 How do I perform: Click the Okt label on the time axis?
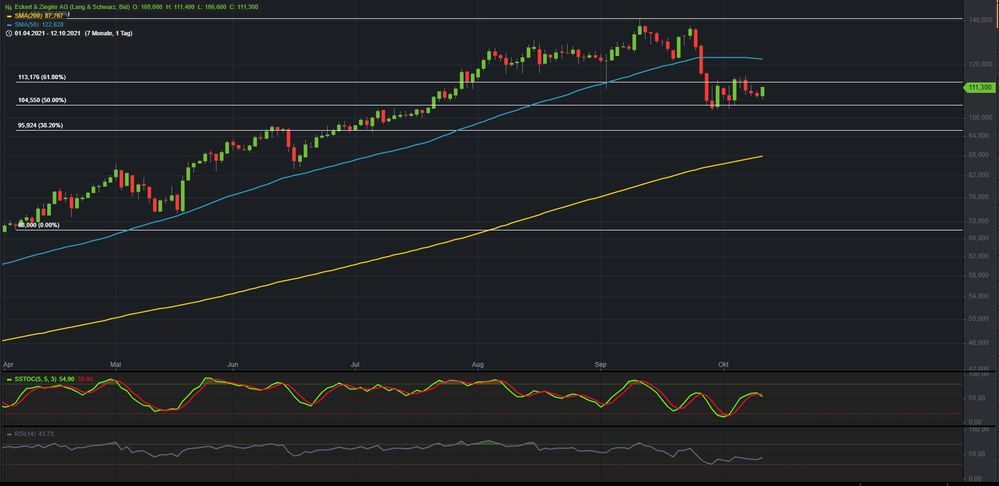tap(723, 366)
